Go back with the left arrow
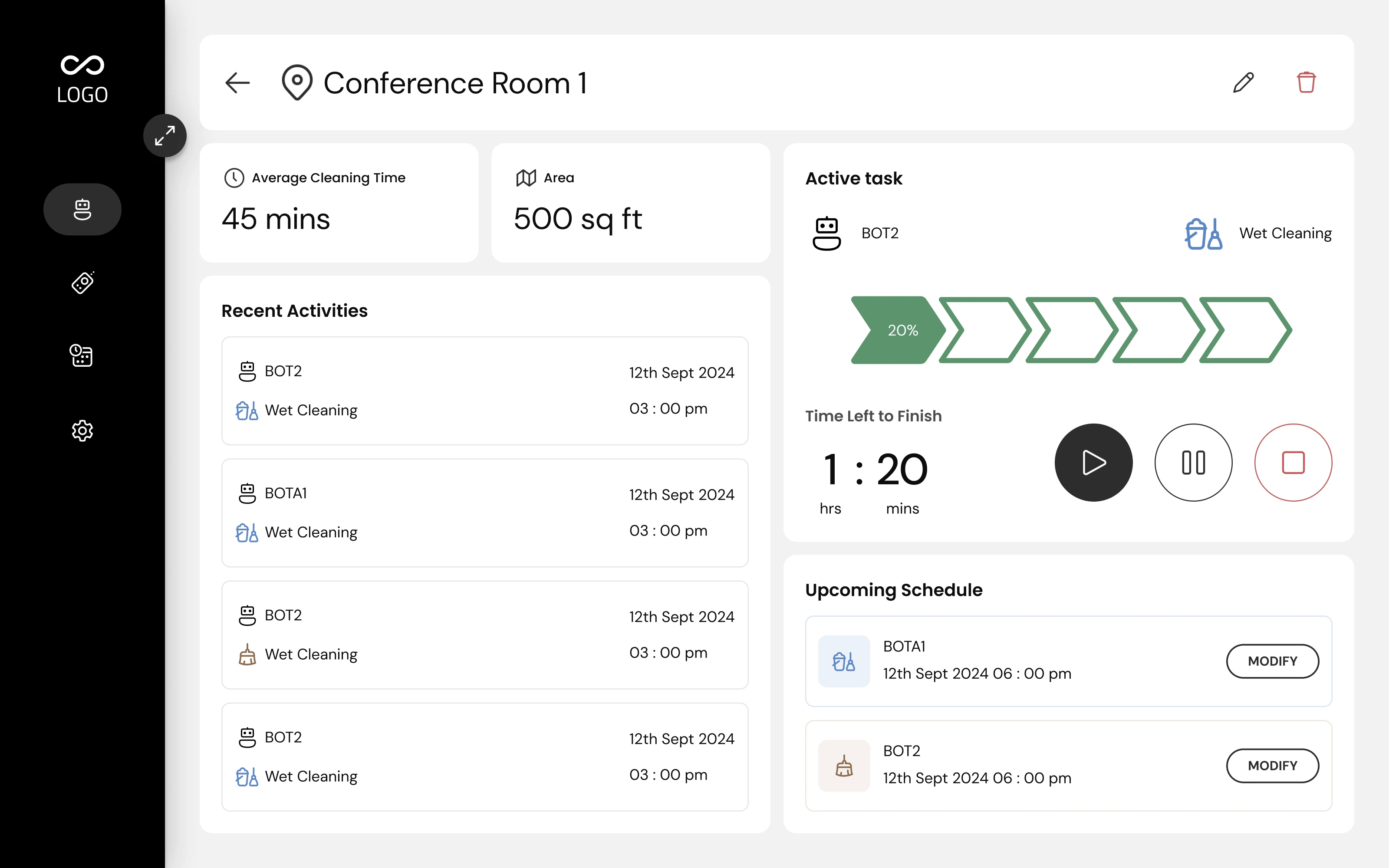This screenshot has width=1389, height=868. 237,82
